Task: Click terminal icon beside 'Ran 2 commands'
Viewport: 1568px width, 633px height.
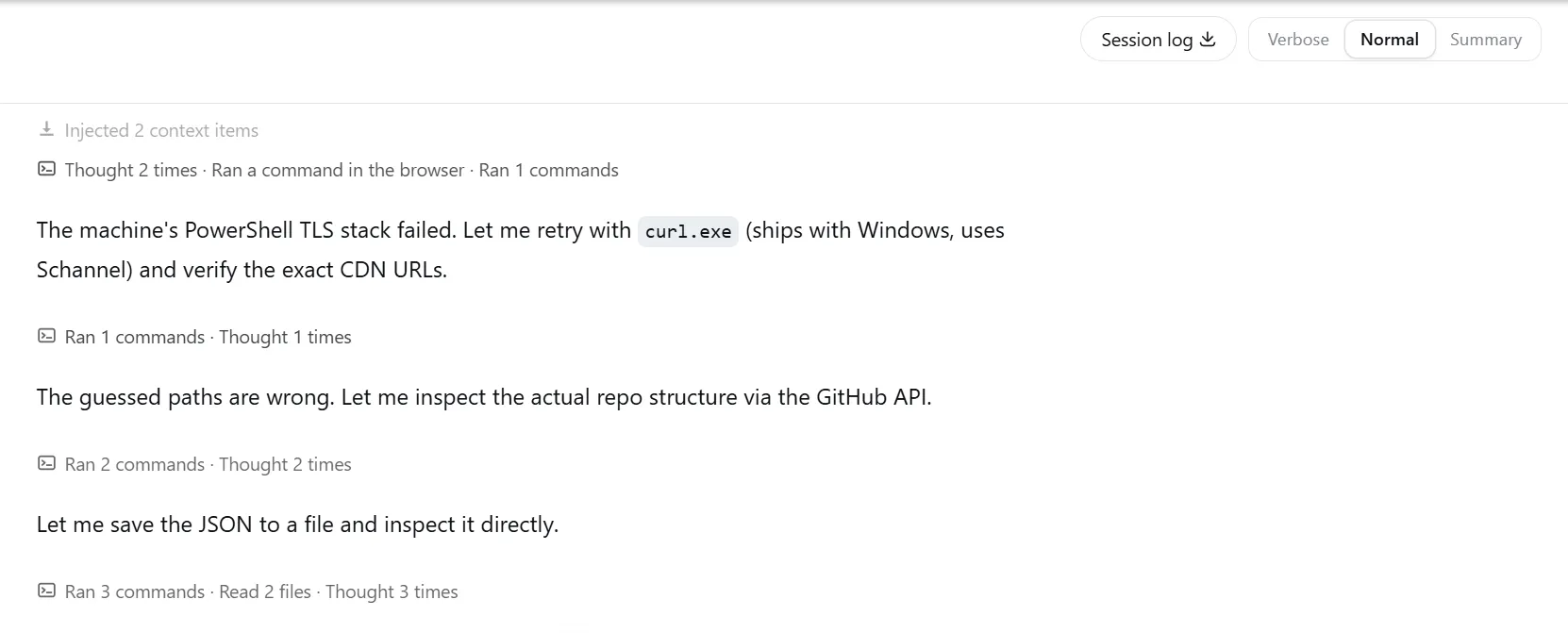Action: [x=46, y=463]
